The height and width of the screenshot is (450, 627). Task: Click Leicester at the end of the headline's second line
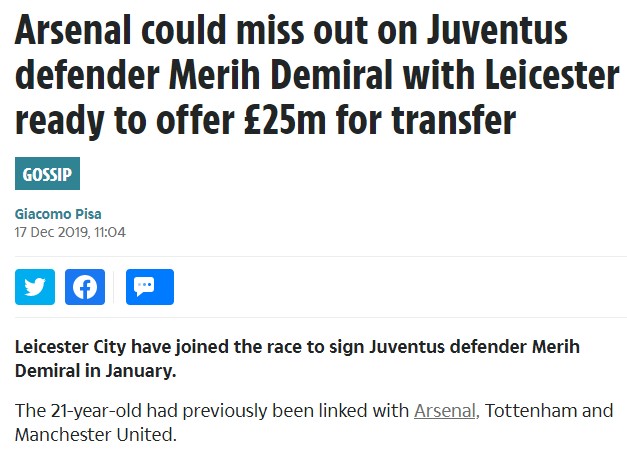click(x=553, y=75)
